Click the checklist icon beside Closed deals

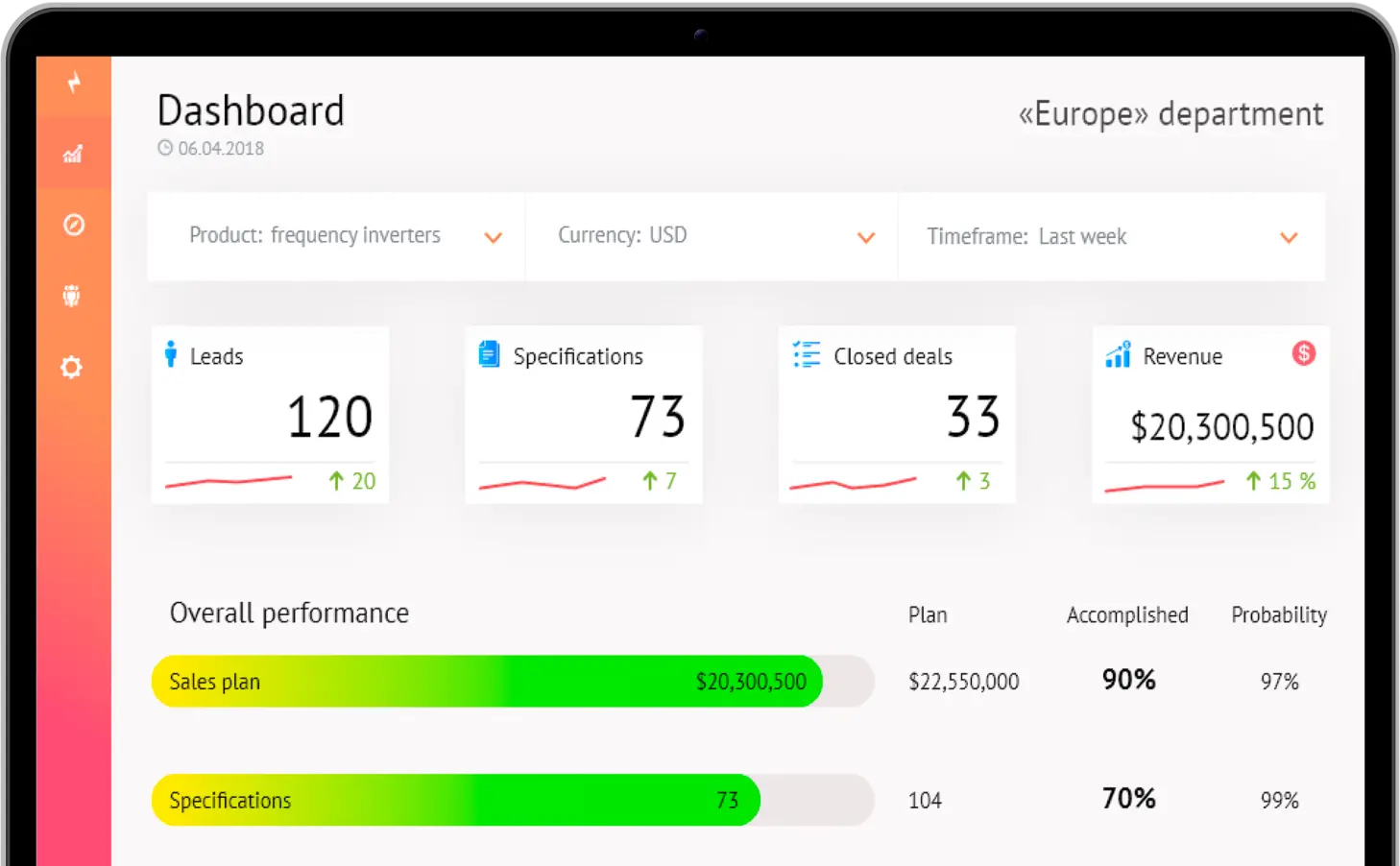point(807,355)
